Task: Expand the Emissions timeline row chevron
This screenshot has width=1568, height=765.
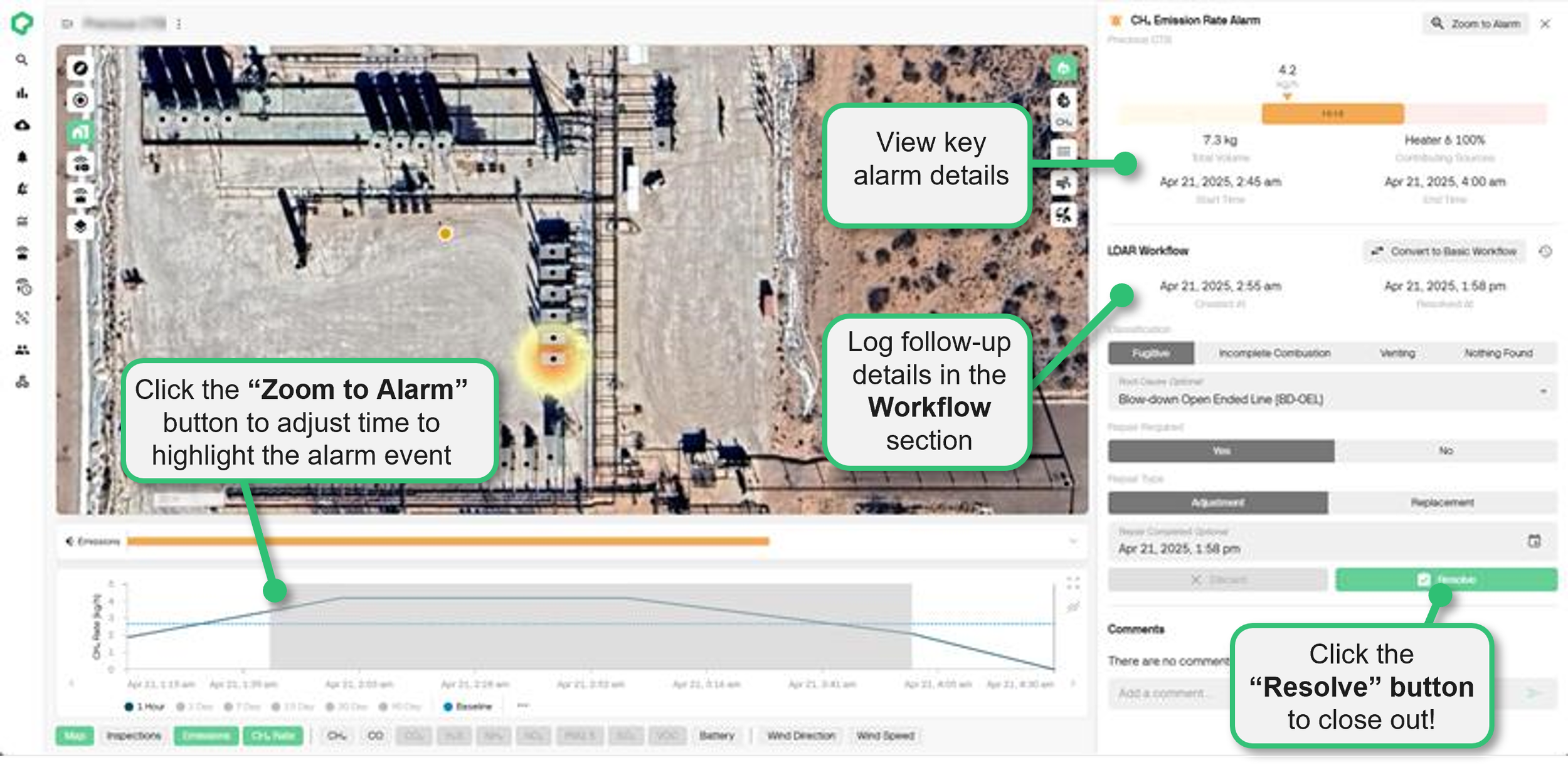Action: (1073, 541)
